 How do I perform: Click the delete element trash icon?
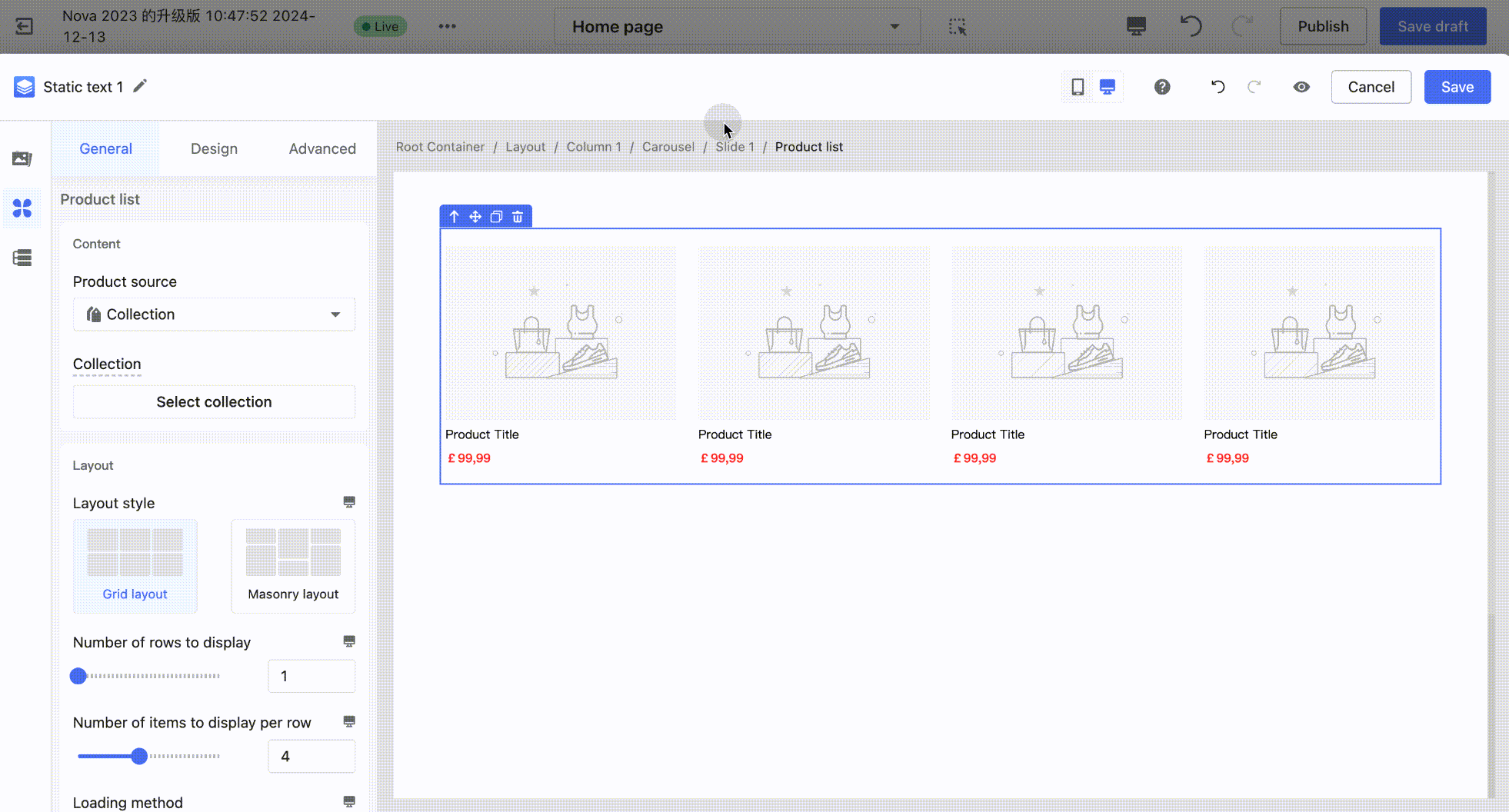click(x=518, y=217)
